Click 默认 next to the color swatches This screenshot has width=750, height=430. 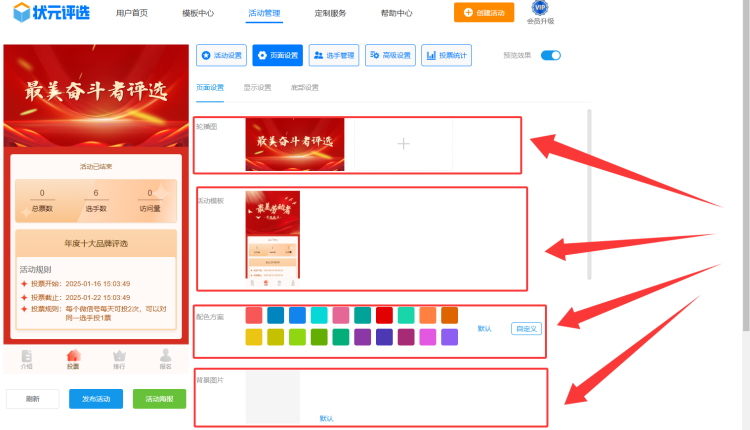click(485, 329)
